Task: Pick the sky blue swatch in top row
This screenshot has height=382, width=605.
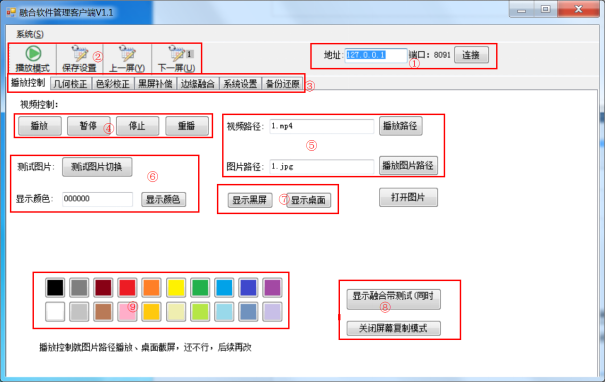Action: tap(224, 287)
